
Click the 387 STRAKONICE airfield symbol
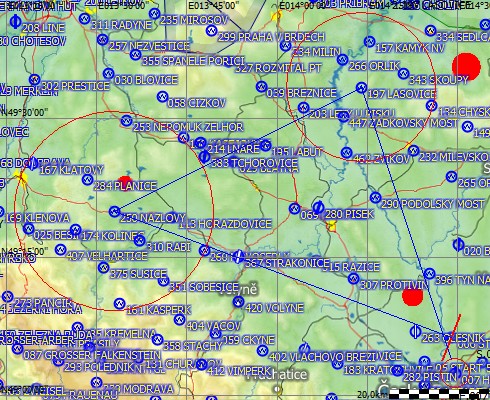click(238, 256)
